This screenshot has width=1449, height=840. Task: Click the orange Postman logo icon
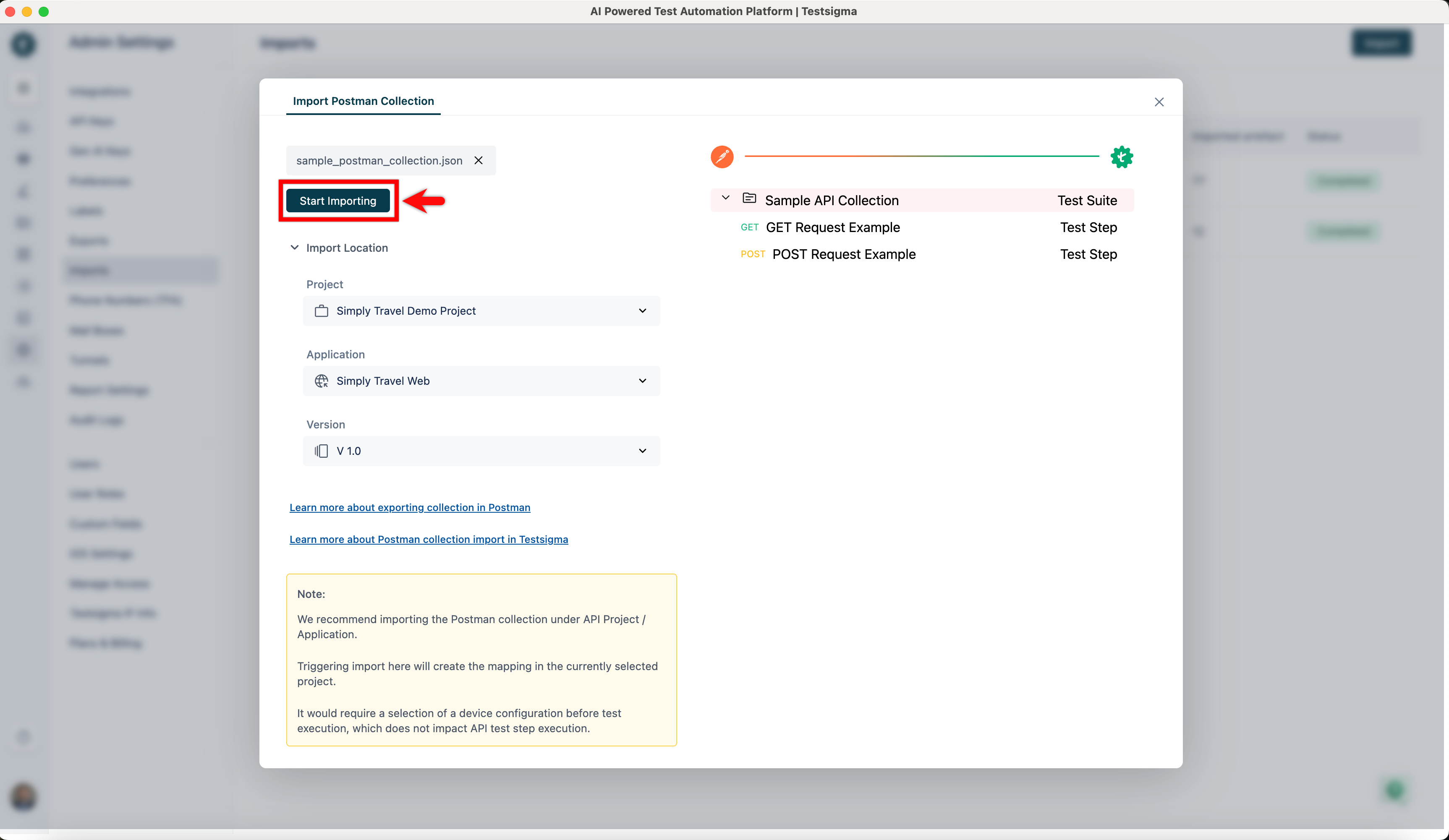722,157
